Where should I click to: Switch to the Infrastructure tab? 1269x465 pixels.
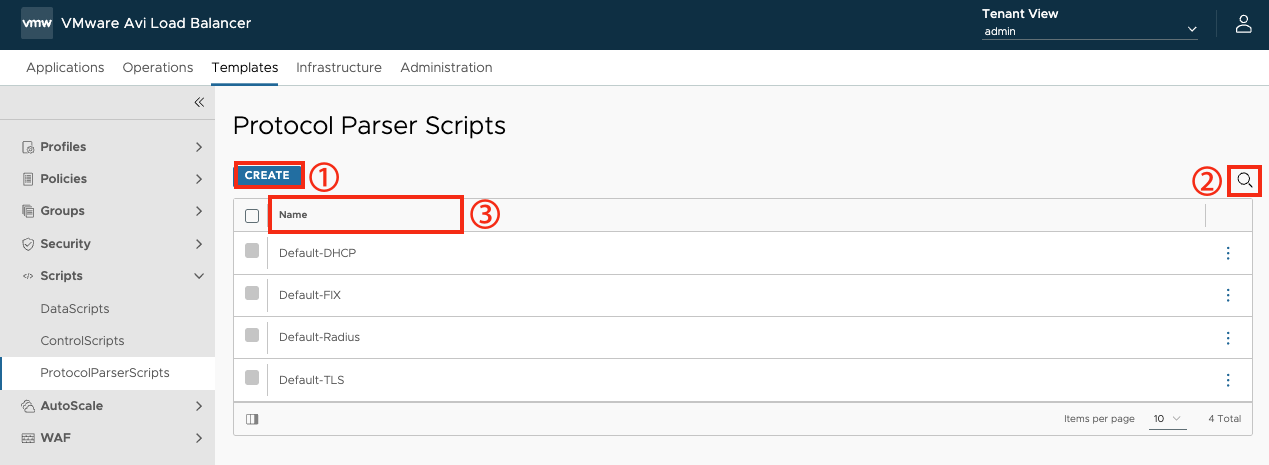tap(339, 68)
